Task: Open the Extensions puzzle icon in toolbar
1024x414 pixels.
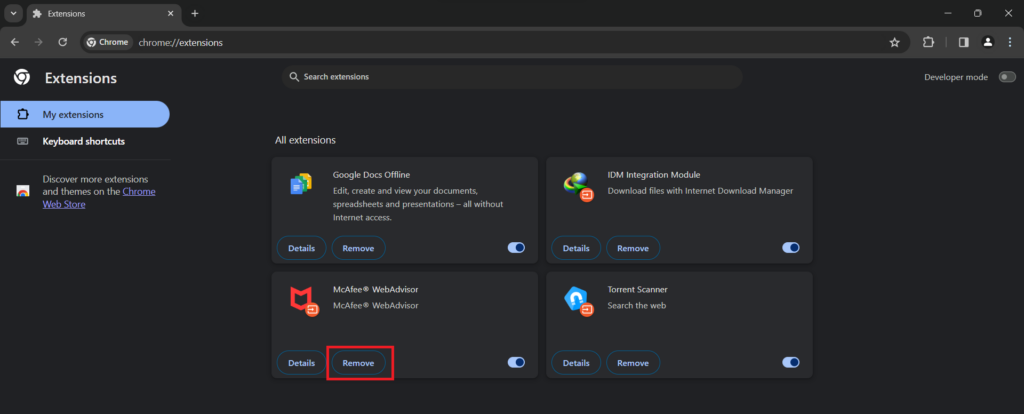Action: coord(927,42)
